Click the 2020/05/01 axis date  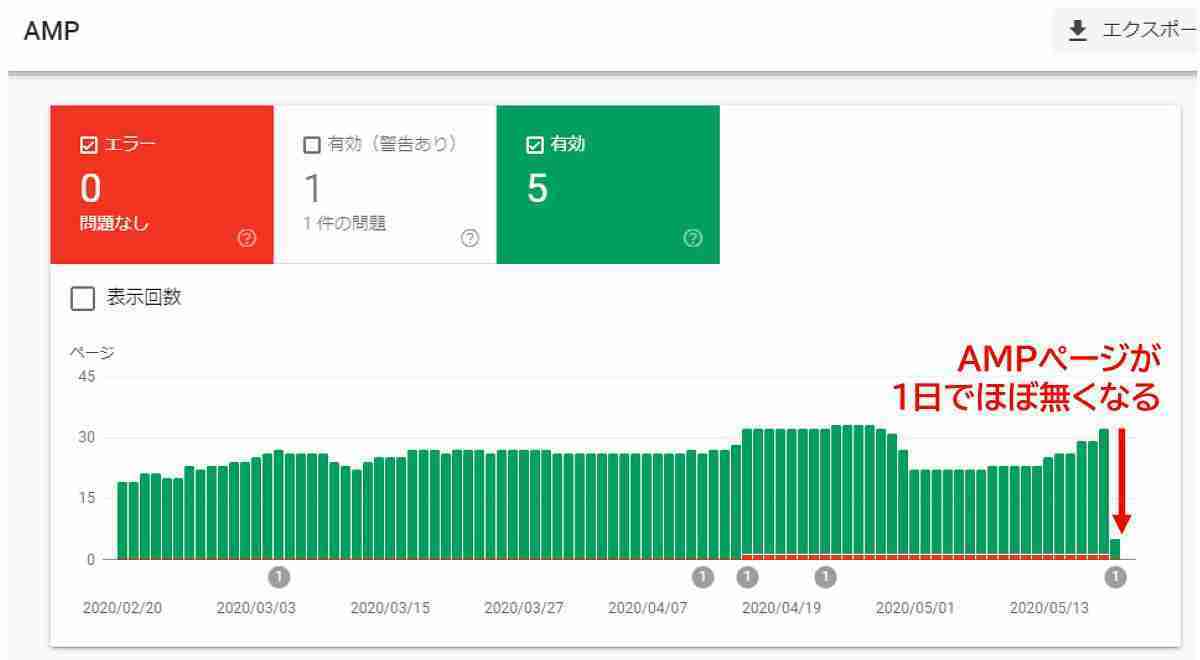tap(916, 607)
